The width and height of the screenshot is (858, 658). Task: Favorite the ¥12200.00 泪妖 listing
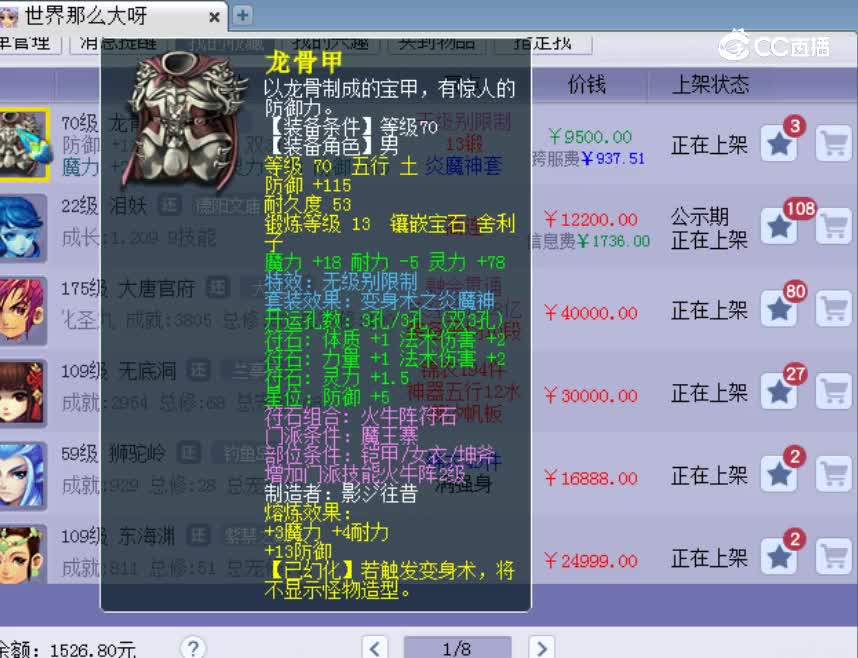(779, 226)
